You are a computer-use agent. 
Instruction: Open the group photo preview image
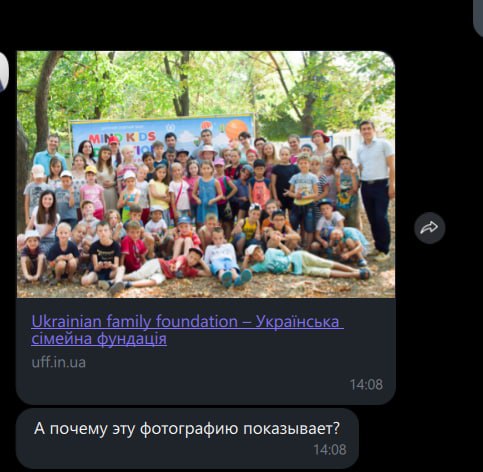point(206,174)
